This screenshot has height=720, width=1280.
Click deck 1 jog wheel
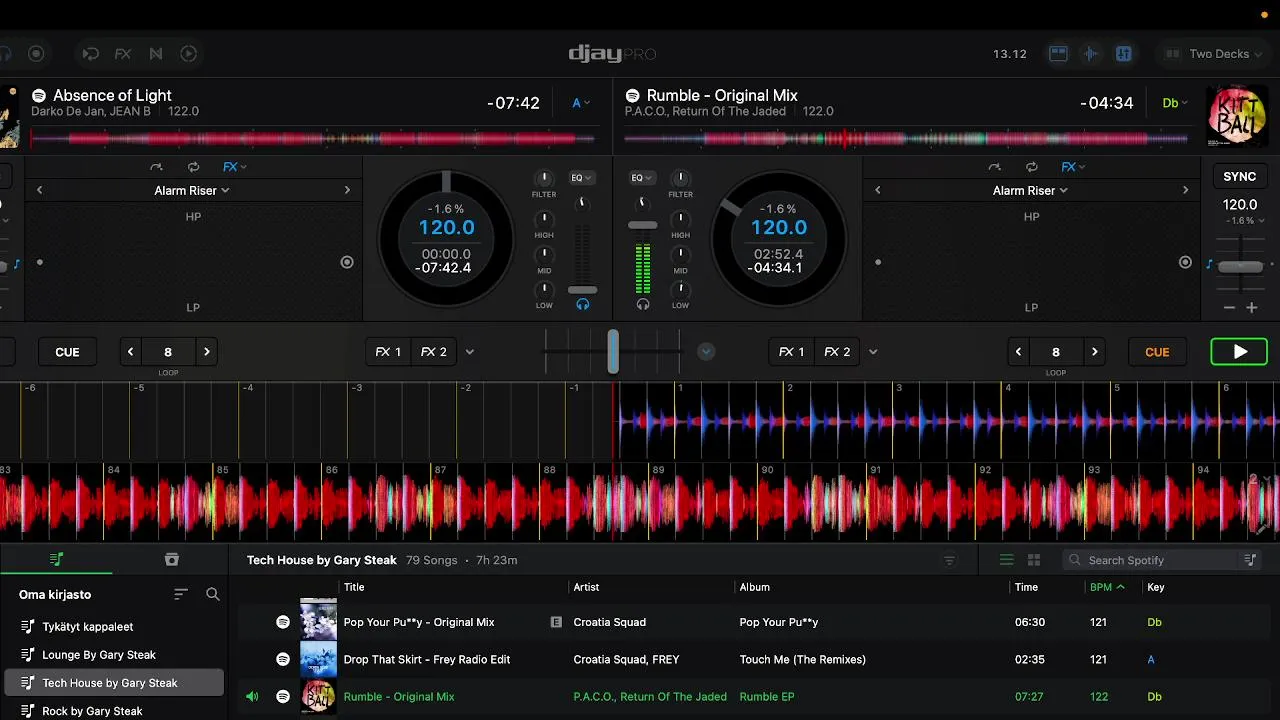pyautogui.click(x=446, y=239)
